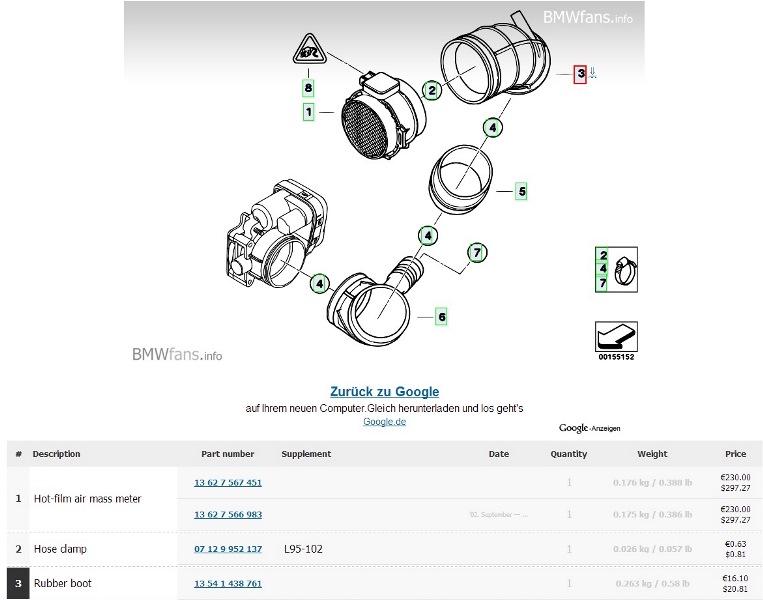
Task: Open the Zurück zu Google ad link
Action: [x=384, y=392]
